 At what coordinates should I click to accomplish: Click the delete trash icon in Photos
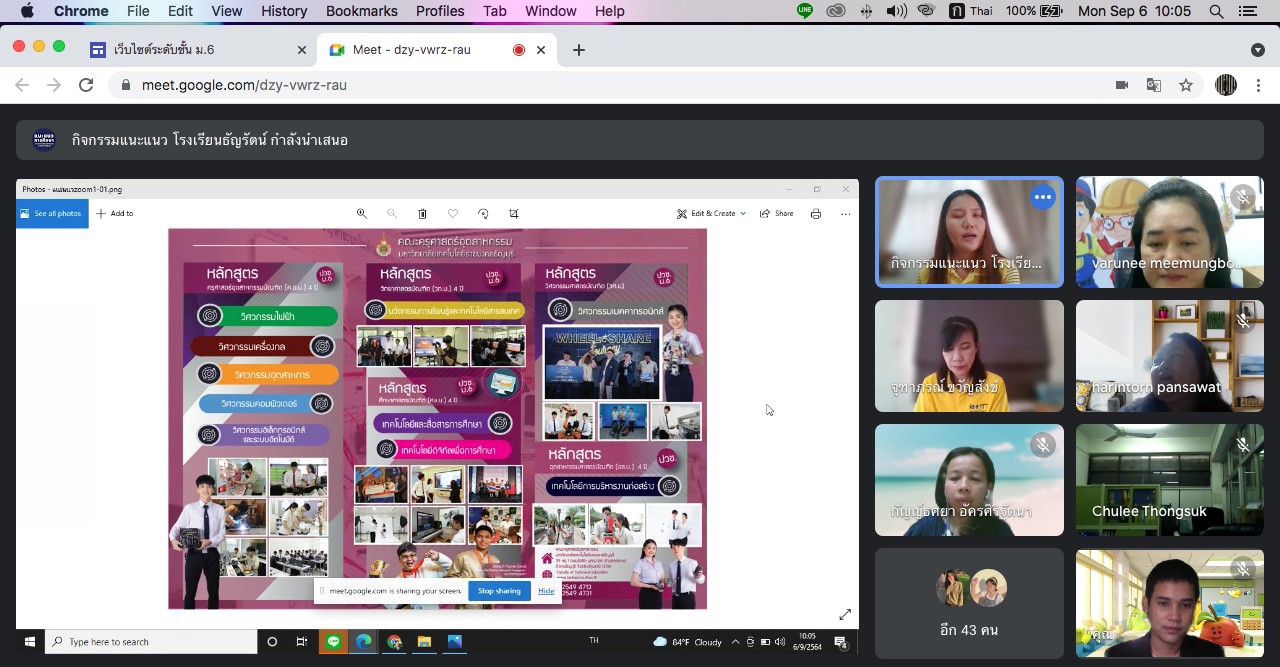422,213
